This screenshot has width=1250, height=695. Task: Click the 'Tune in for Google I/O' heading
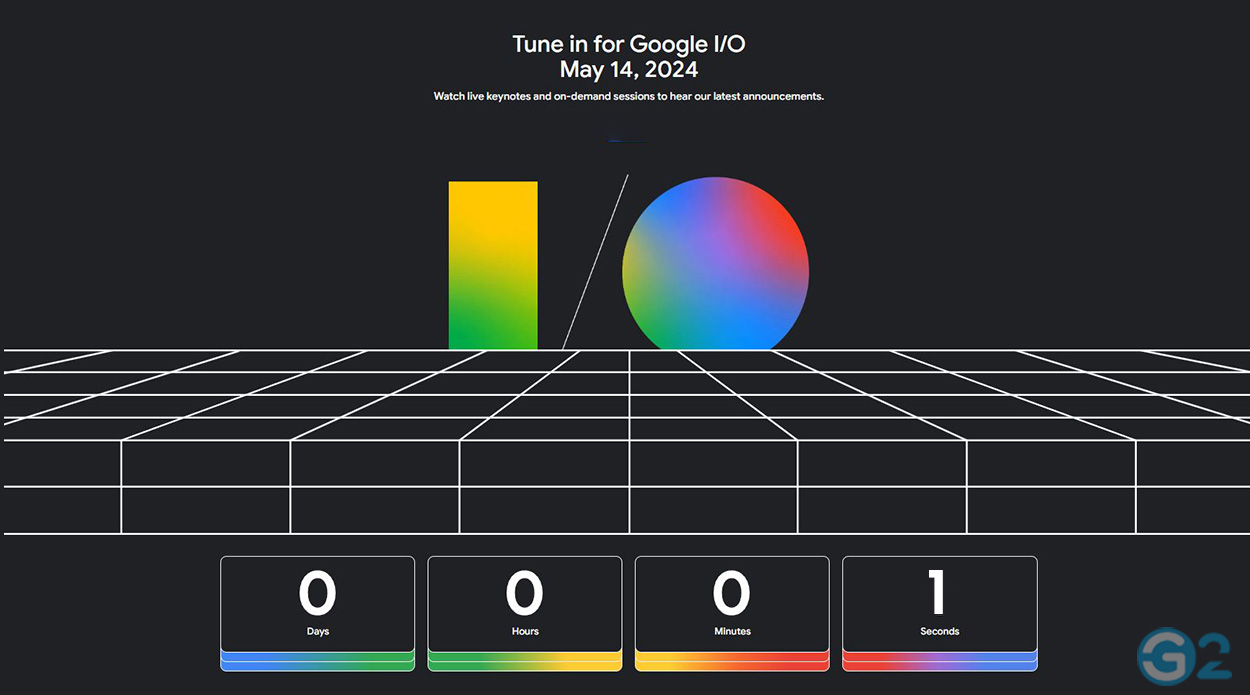pyautogui.click(x=627, y=44)
